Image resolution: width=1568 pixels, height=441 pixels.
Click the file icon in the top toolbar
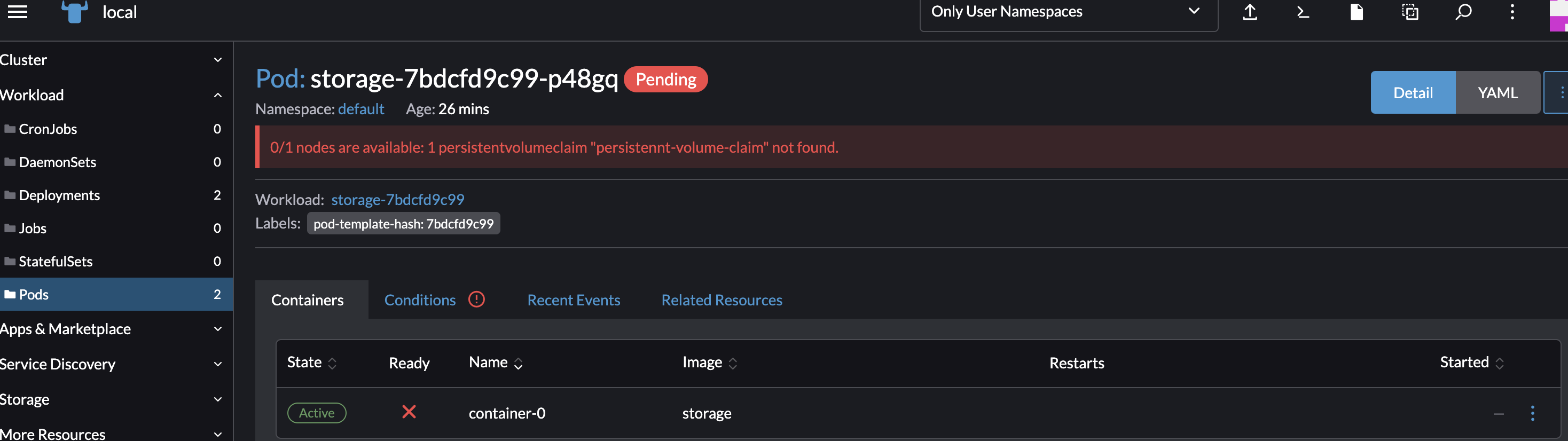pyautogui.click(x=1356, y=12)
